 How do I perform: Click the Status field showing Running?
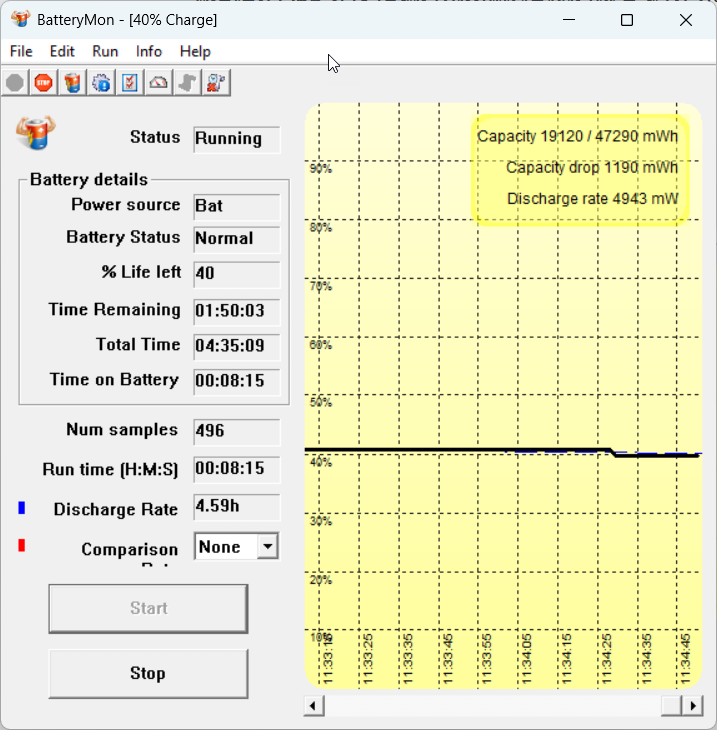click(x=237, y=139)
